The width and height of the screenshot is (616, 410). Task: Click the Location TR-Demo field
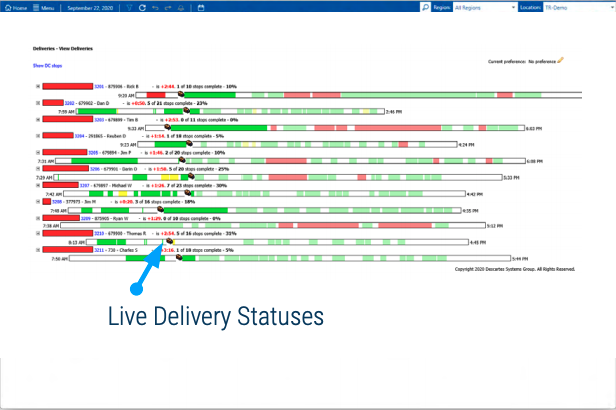(x=578, y=7)
